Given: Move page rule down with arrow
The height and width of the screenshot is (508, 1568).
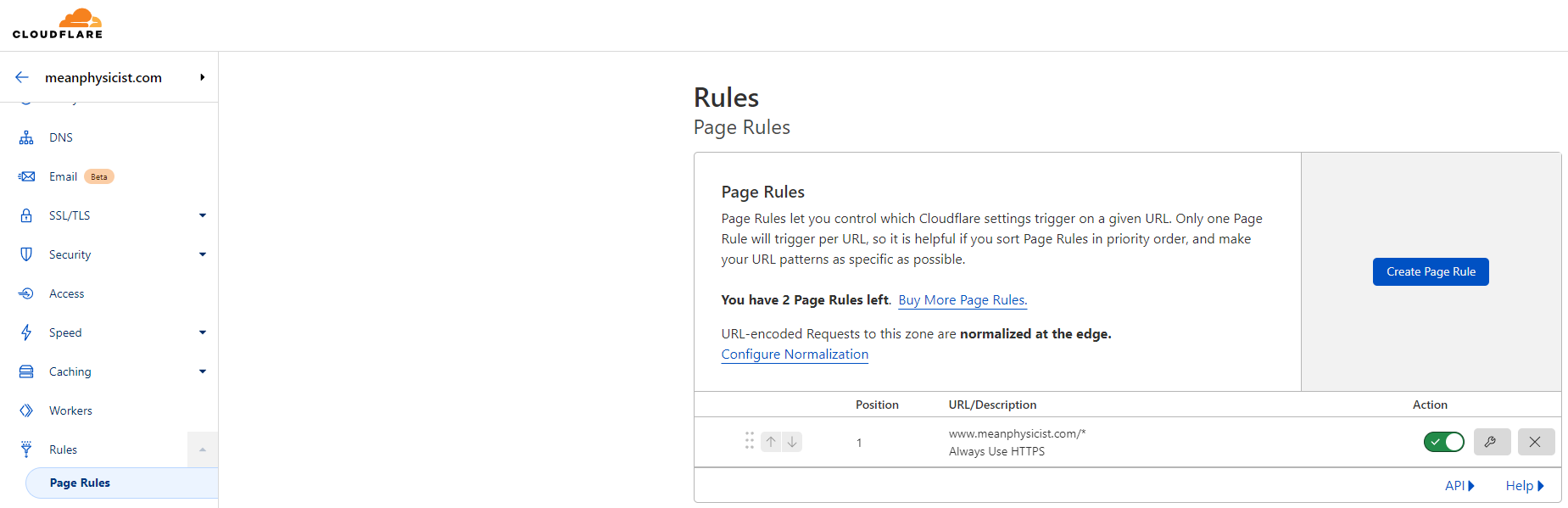Looking at the screenshot, I should [x=792, y=442].
